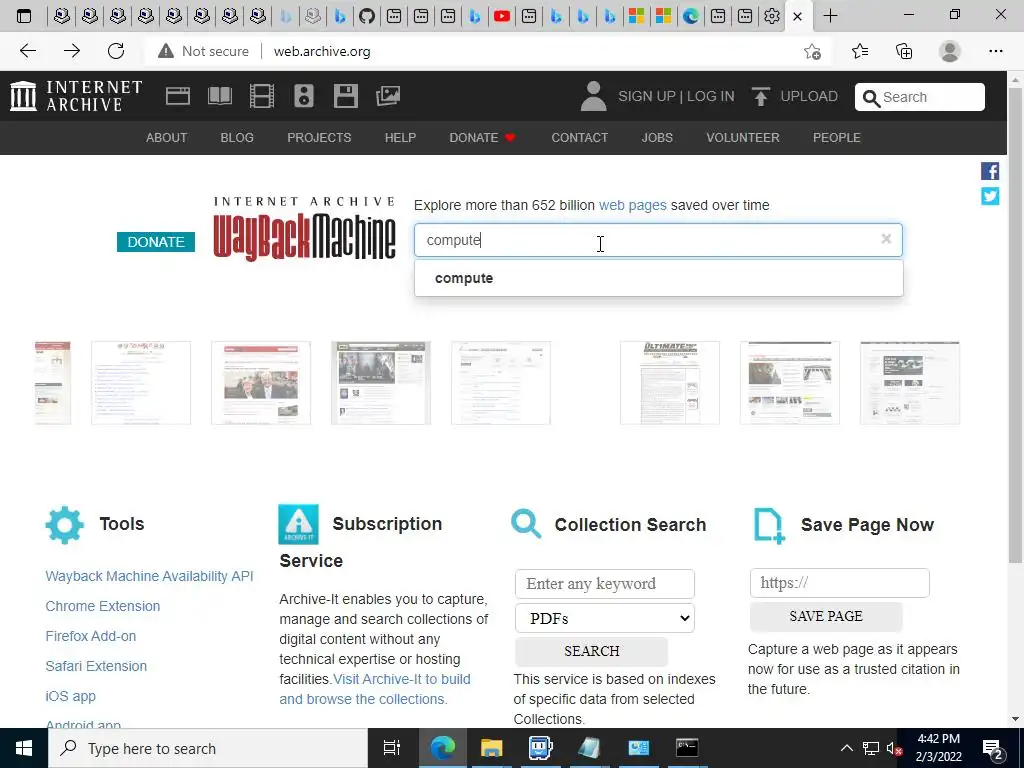
Task: Switch to the YouTube tab
Action: tap(502, 16)
